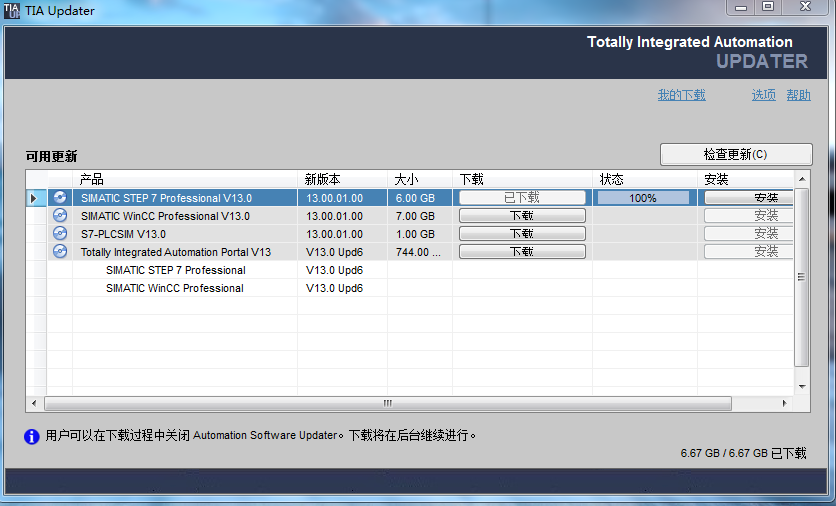
Task: Click the vertical scrollbar thumb of the update list
Action: pyautogui.click(x=801, y=277)
